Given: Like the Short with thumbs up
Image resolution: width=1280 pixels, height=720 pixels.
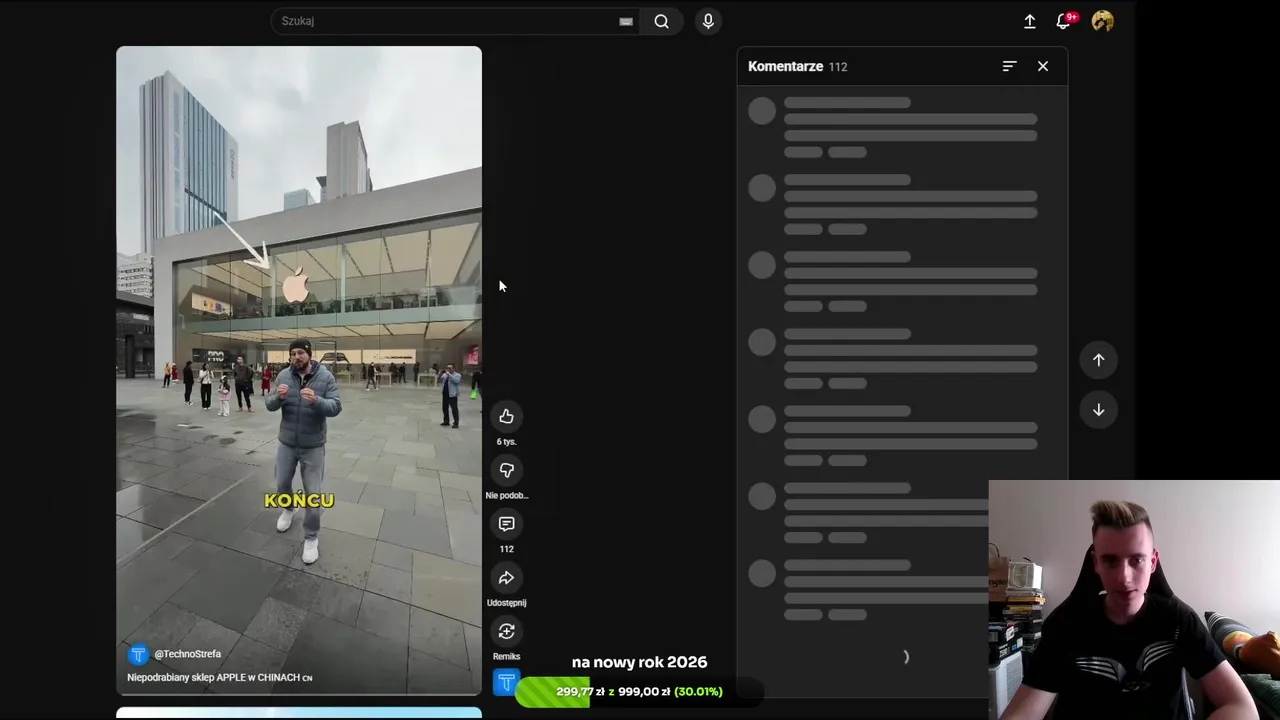Looking at the screenshot, I should [x=506, y=417].
